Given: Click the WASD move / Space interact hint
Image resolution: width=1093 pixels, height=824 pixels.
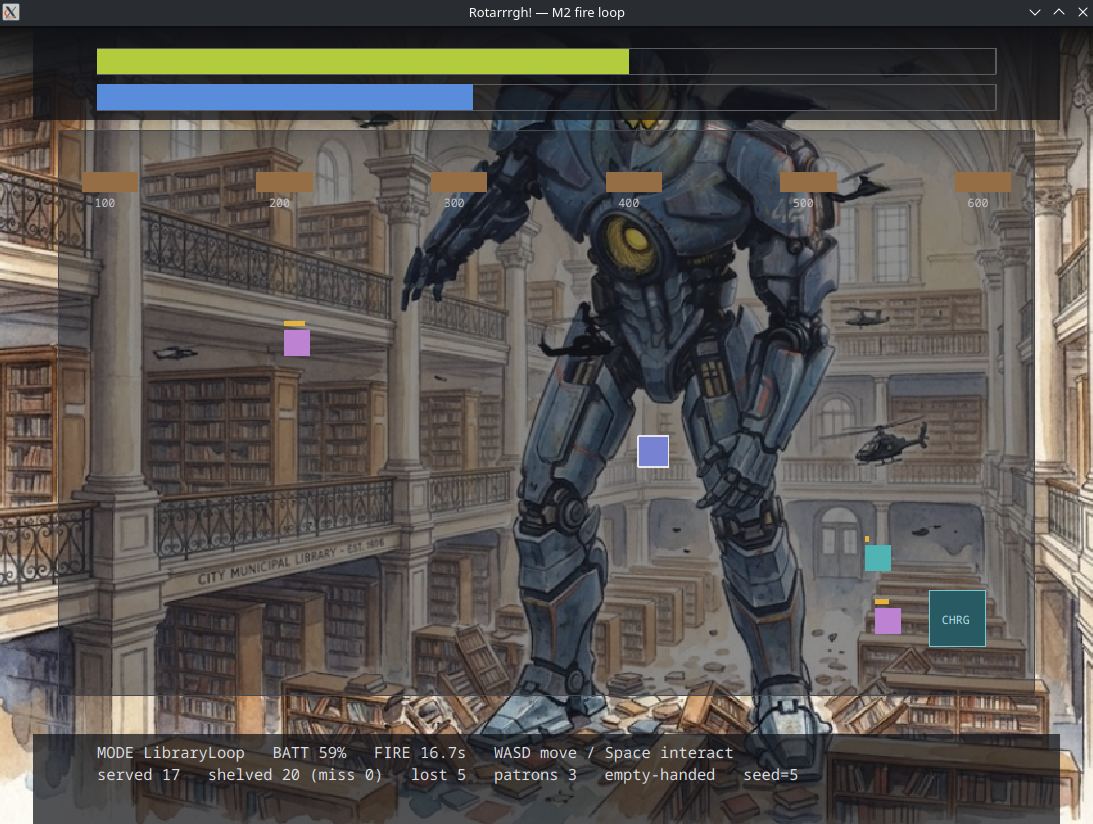Looking at the screenshot, I should 613,753.
